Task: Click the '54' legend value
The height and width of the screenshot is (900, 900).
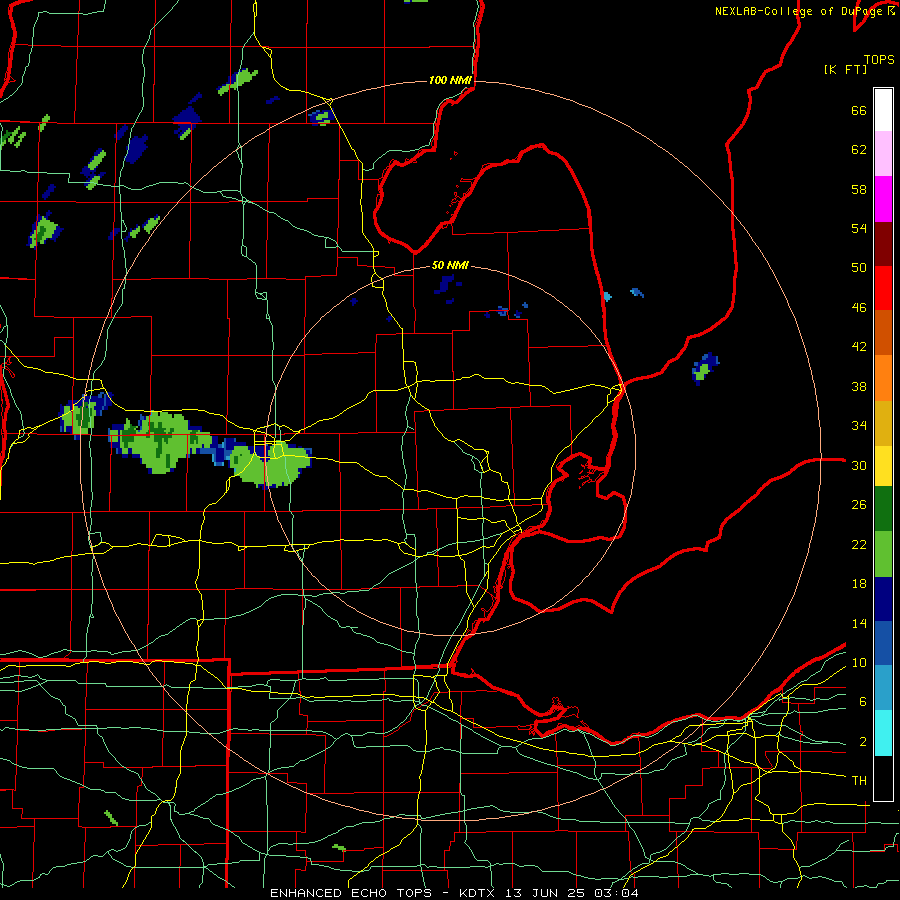Action: click(x=859, y=228)
